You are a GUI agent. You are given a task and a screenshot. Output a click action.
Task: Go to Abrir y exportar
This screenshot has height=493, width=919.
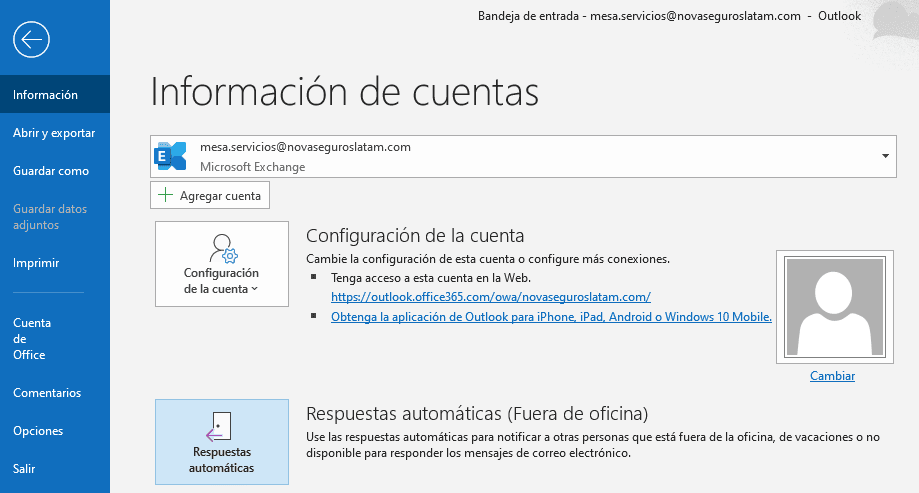point(54,133)
